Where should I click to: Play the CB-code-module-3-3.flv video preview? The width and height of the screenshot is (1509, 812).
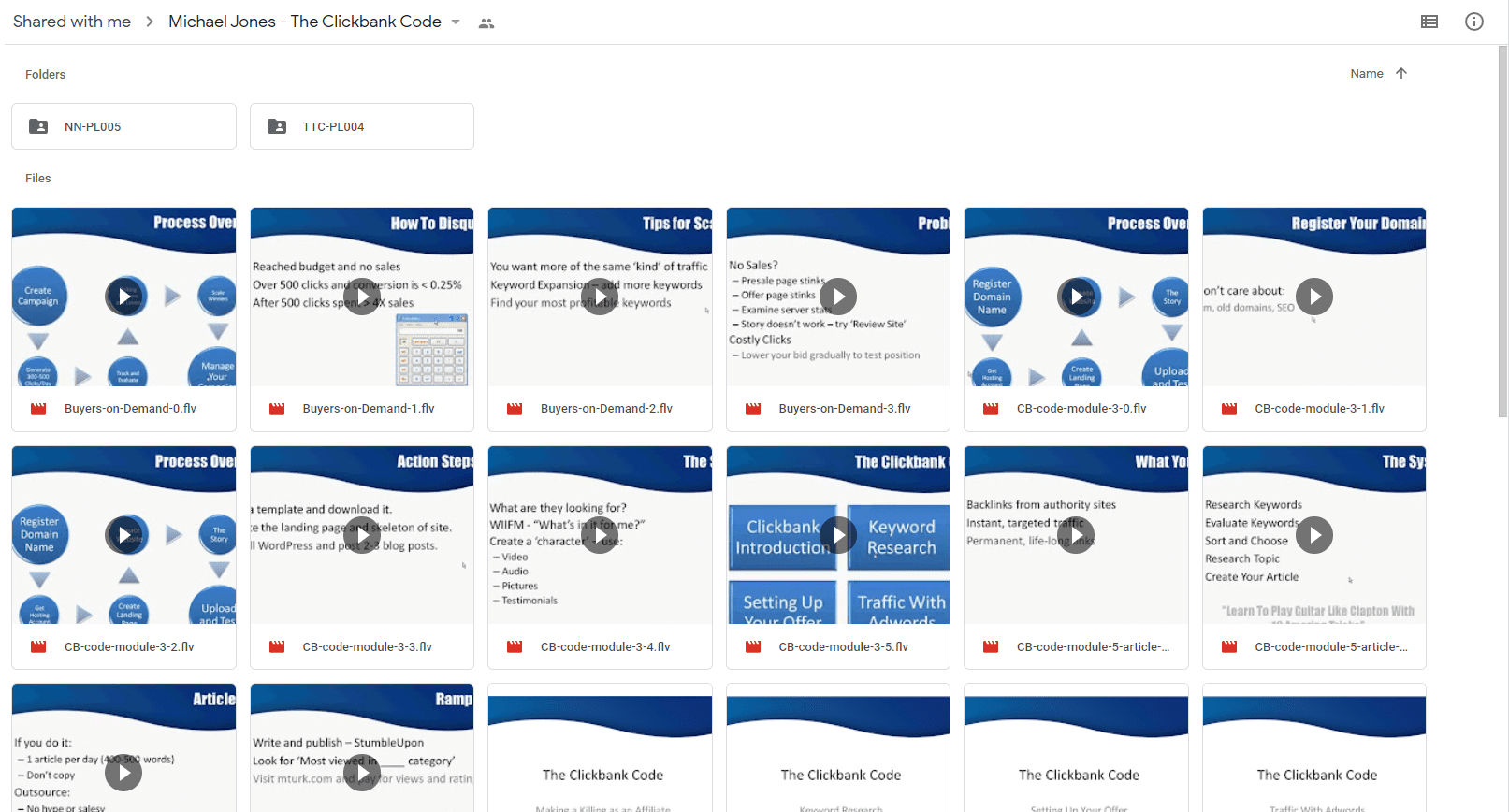pos(362,535)
